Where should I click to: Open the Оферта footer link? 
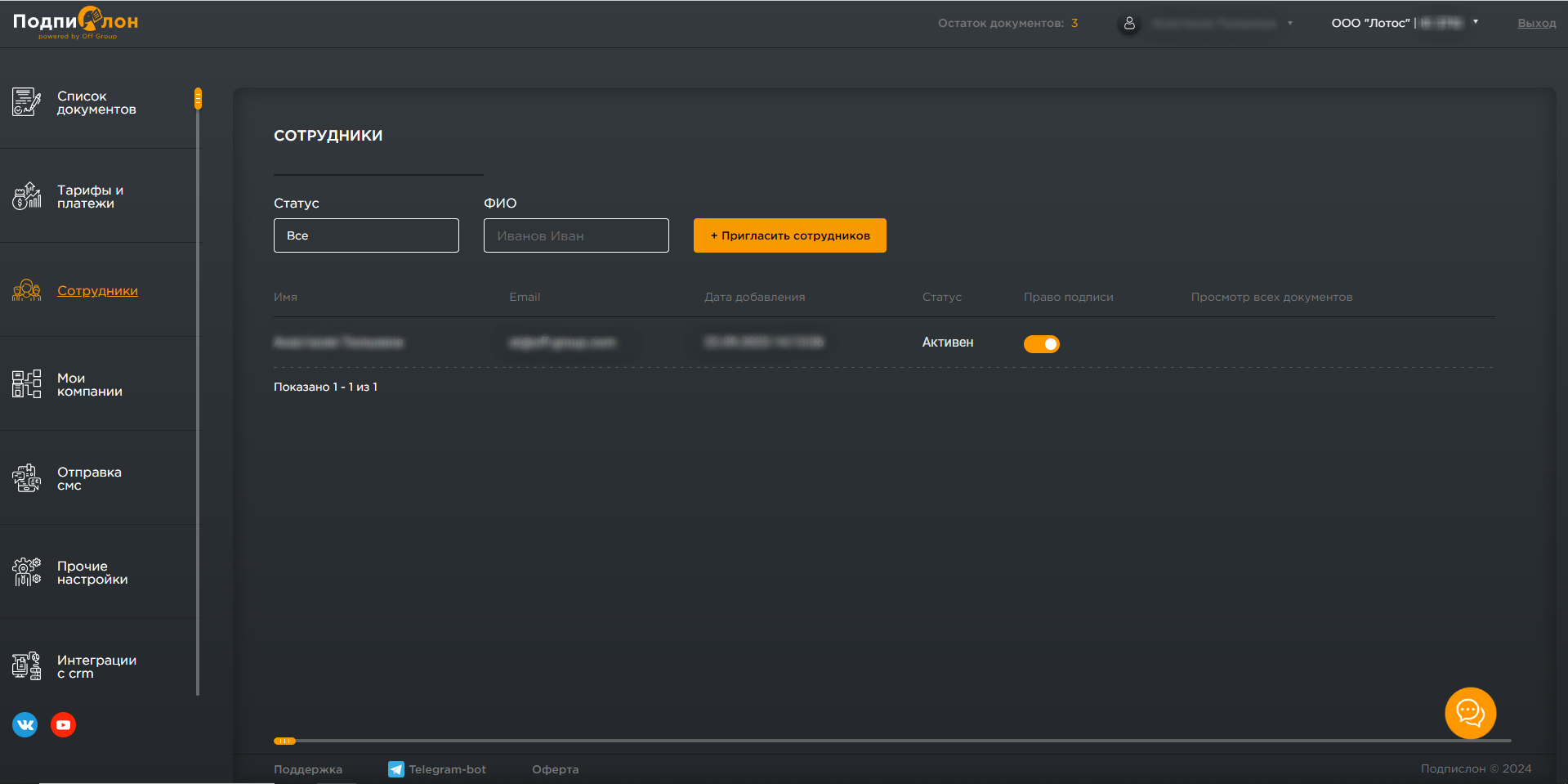click(x=556, y=769)
